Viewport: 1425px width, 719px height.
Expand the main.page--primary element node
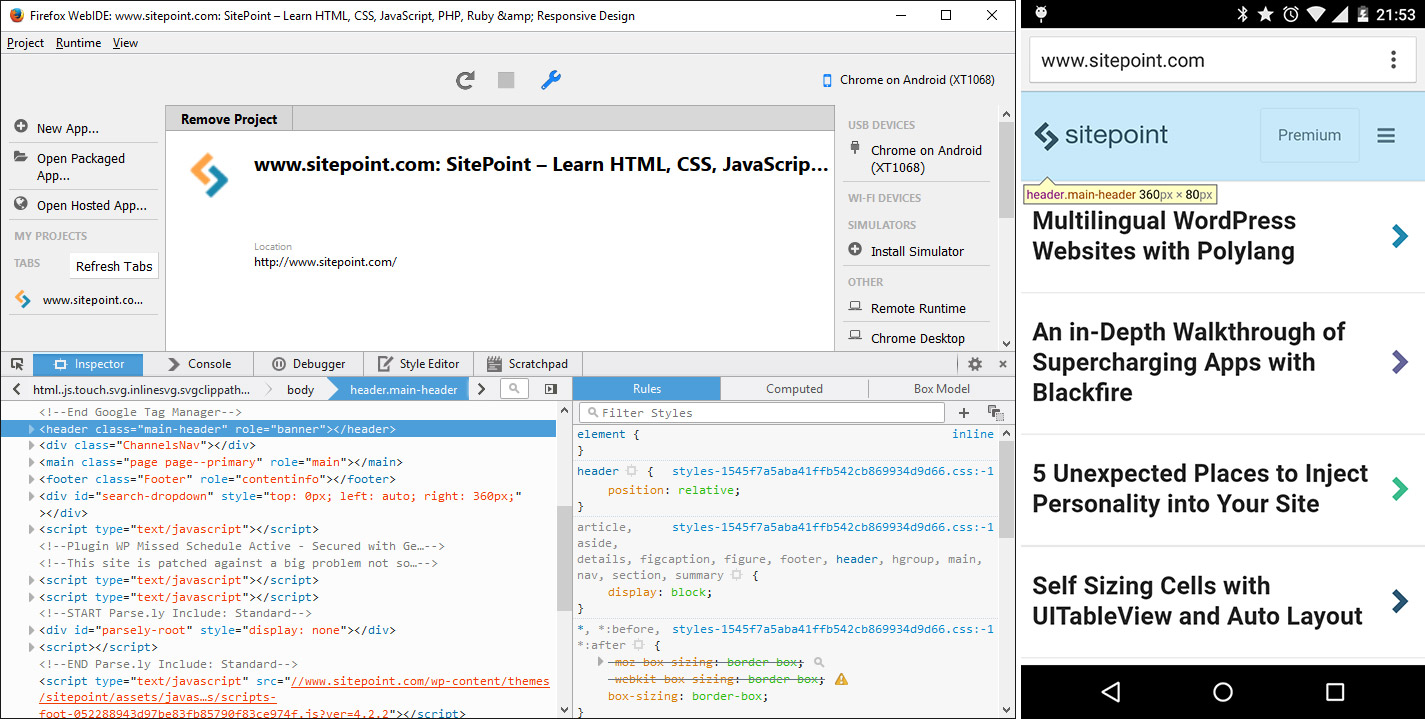[x=32, y=461]
